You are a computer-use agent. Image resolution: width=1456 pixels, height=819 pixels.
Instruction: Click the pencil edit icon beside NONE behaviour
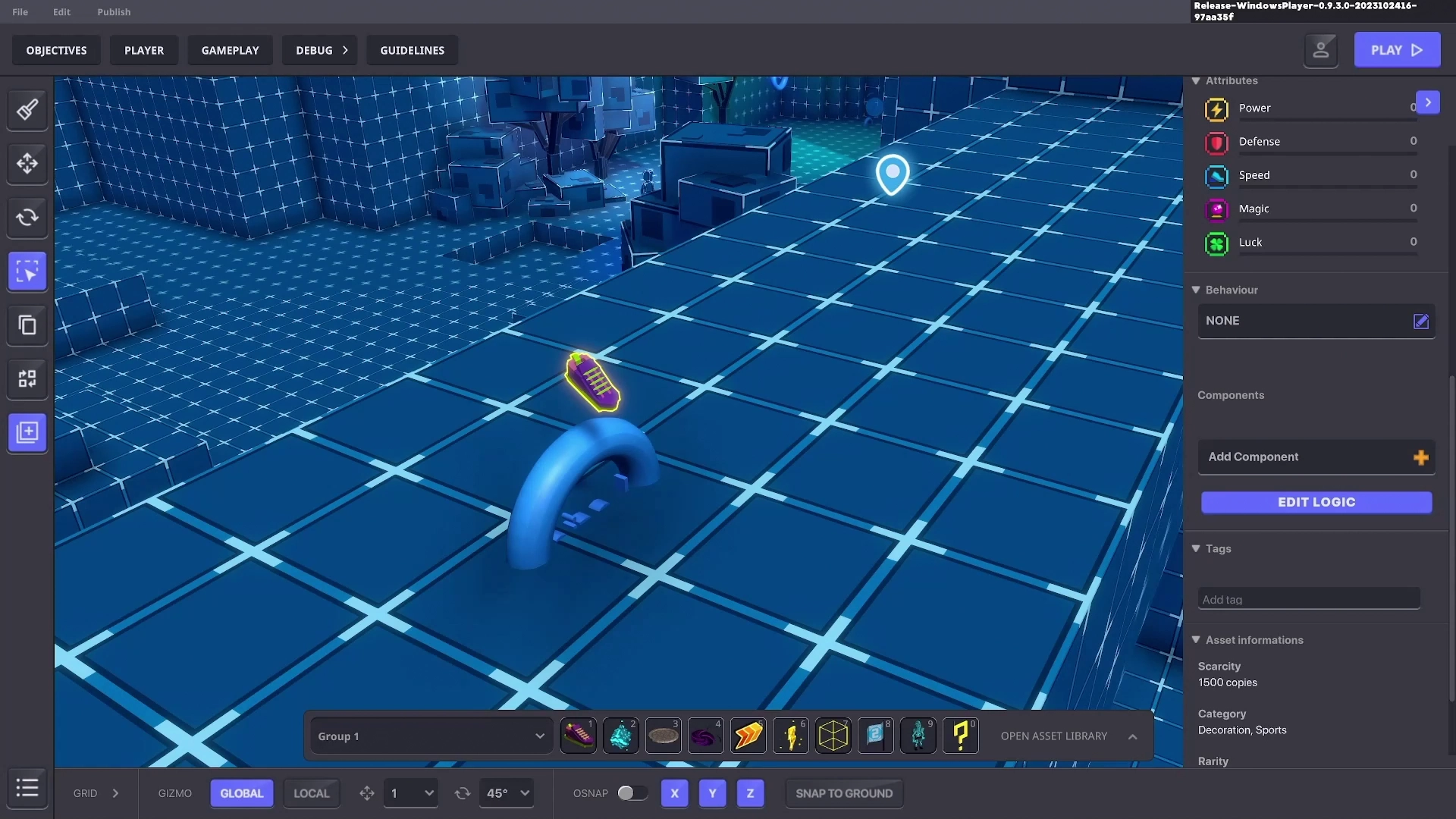pos(1420,322)
